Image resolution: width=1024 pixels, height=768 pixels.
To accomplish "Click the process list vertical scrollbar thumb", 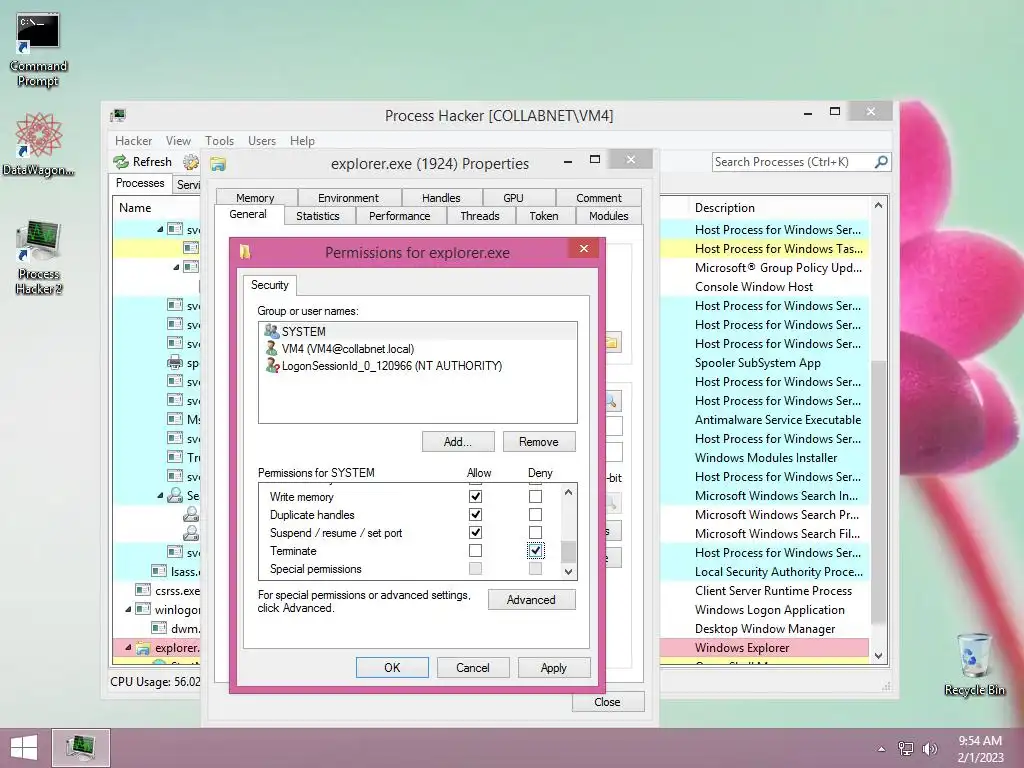I will click(878, 490).
